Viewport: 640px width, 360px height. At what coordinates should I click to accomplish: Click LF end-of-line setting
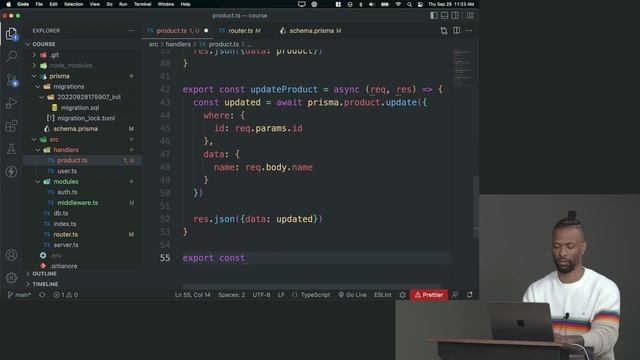pos(281,295)
